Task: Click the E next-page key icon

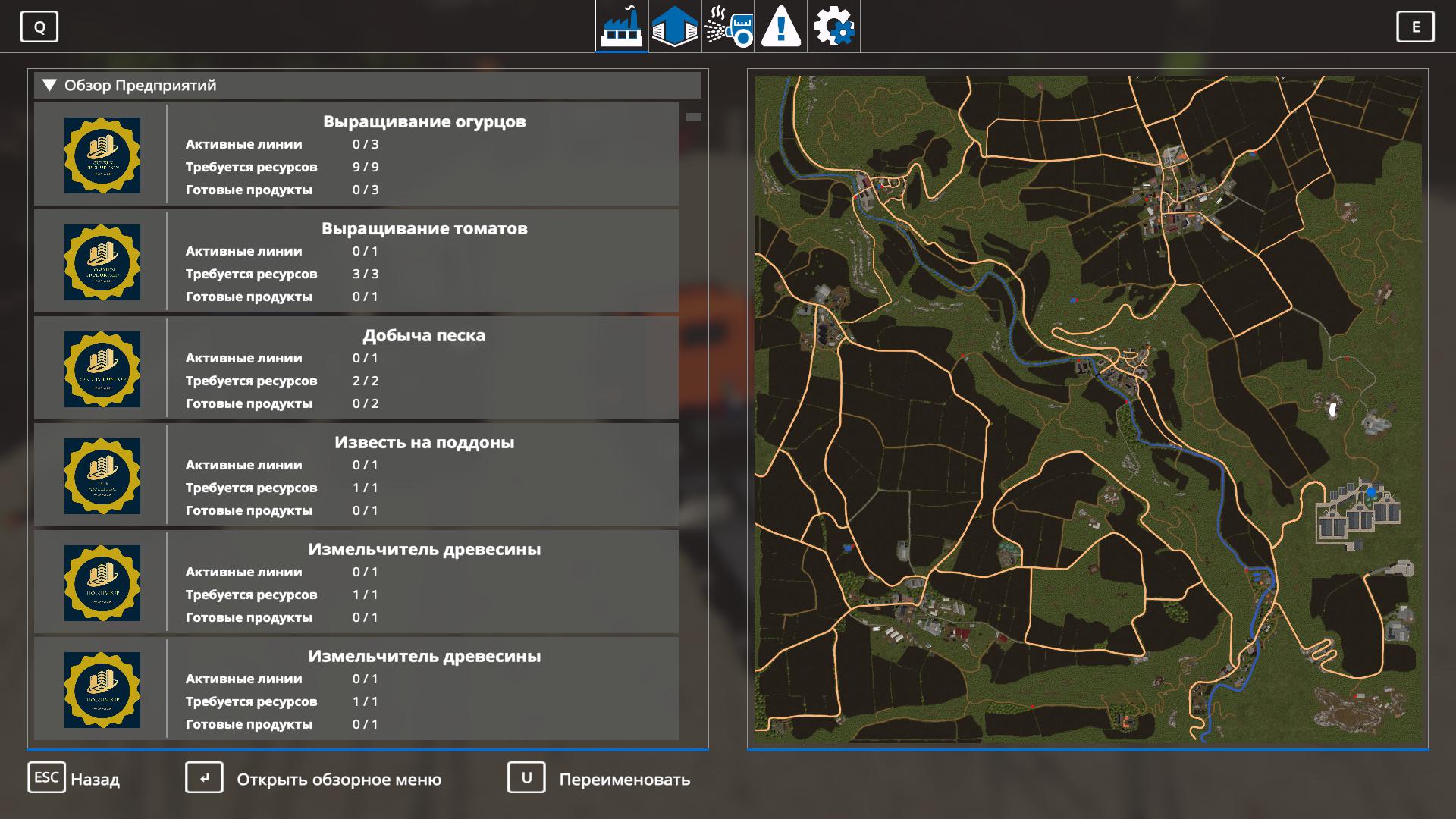Action: point(1415,27)
